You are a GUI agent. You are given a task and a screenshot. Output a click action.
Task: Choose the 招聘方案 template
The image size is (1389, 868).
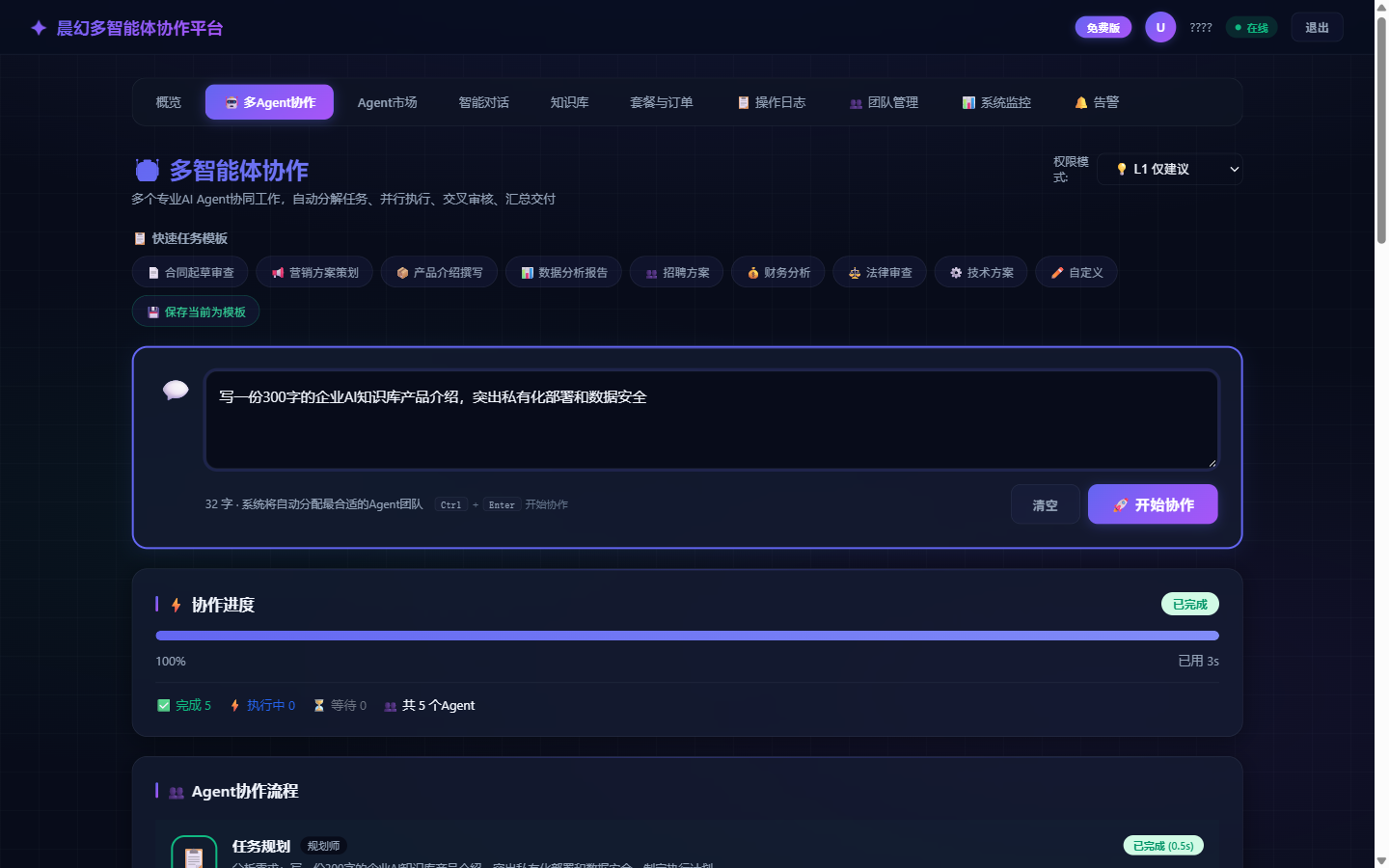[676, 272]
